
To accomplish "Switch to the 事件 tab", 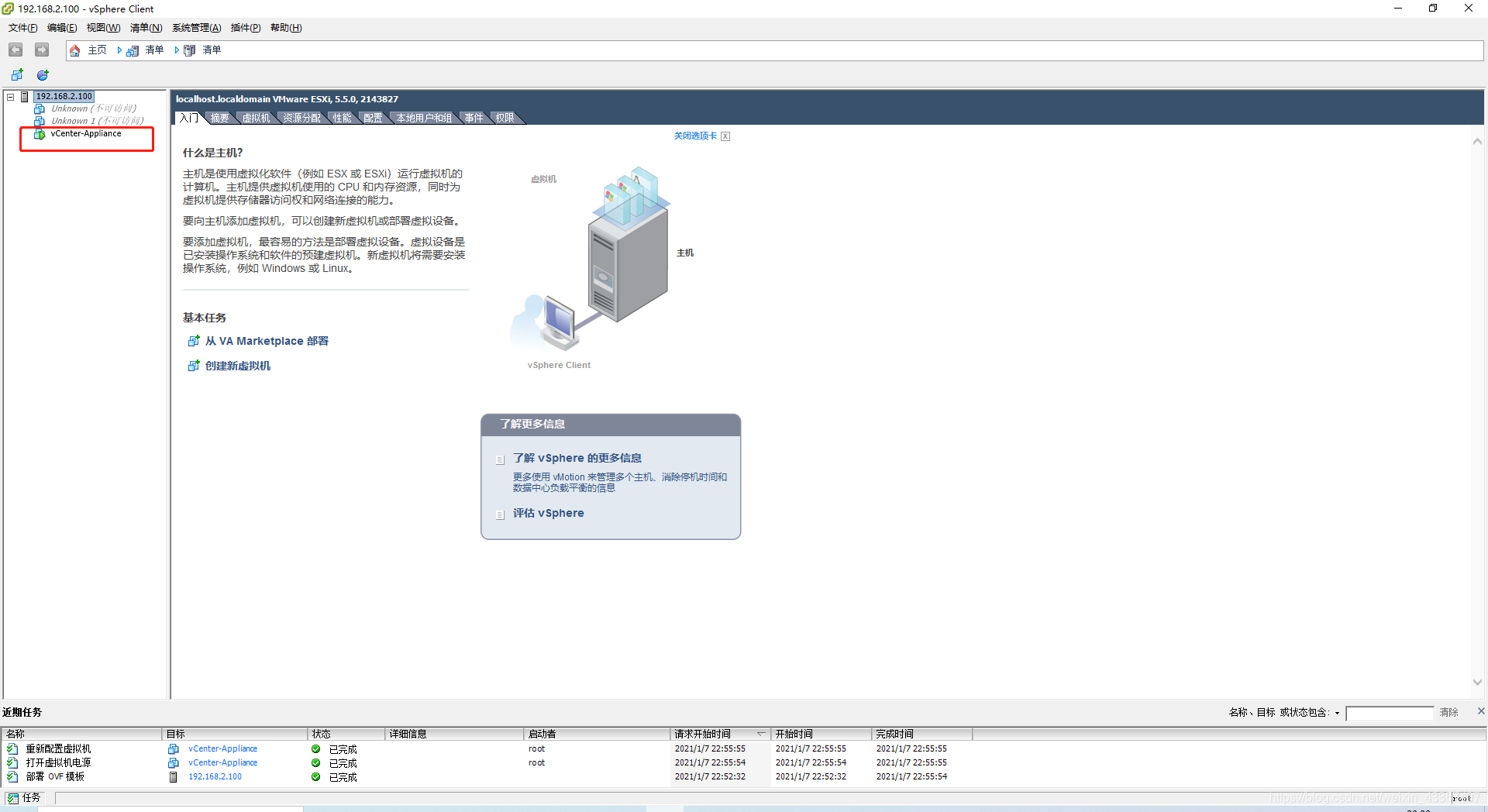I will pos(474,118).
